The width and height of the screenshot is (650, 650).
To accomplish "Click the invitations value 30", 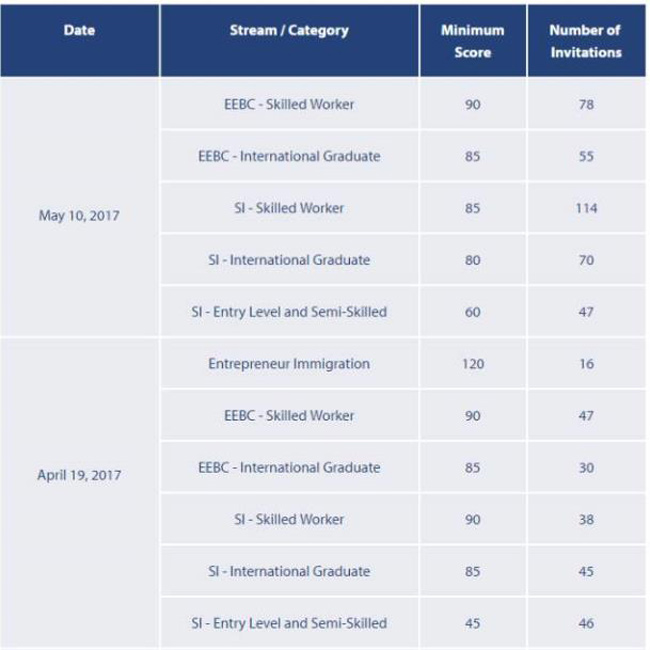I will pos(586,467).
